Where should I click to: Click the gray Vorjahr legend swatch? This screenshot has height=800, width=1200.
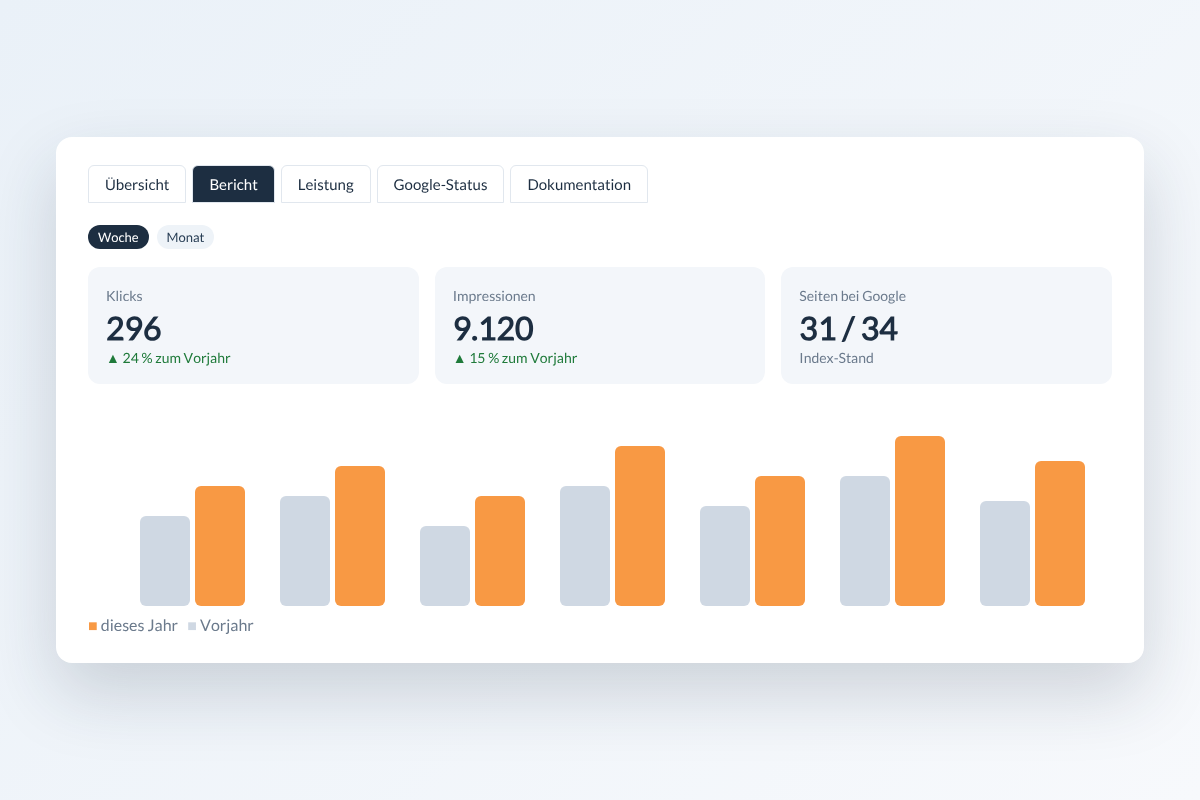[x=192, y=626]
